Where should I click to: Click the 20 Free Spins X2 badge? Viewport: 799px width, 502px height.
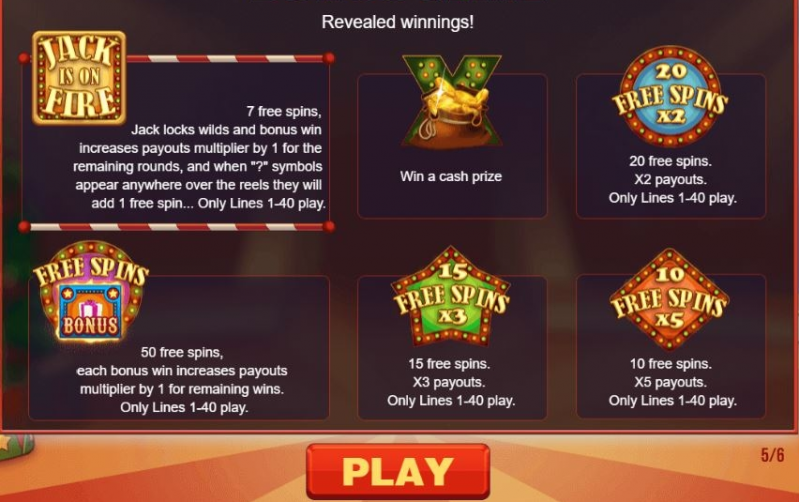click(x=670, y=96)
